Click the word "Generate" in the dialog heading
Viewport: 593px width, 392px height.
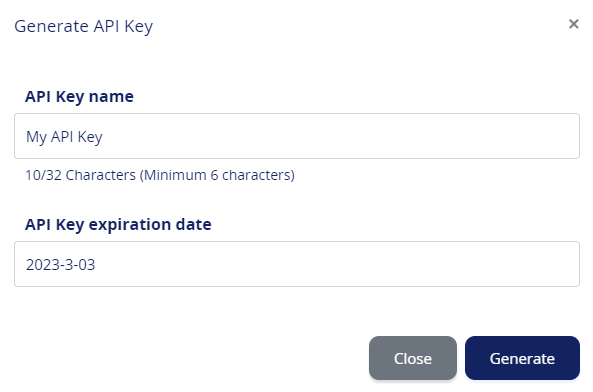click(51, 26)
